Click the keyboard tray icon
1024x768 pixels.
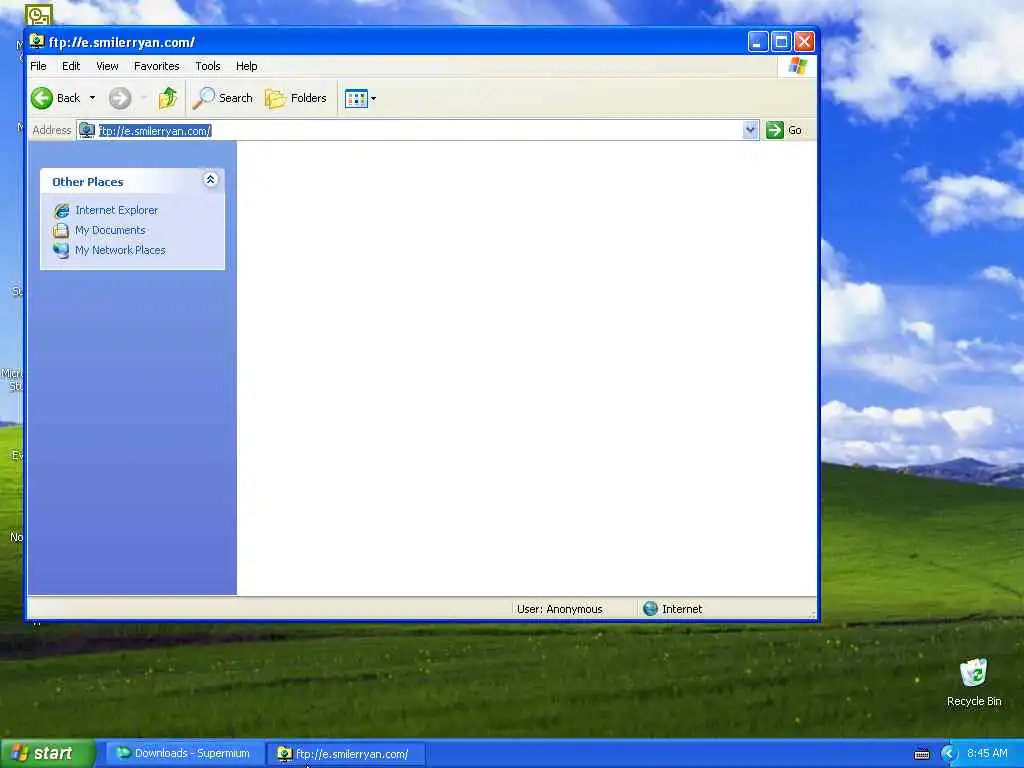click(922, 754)
